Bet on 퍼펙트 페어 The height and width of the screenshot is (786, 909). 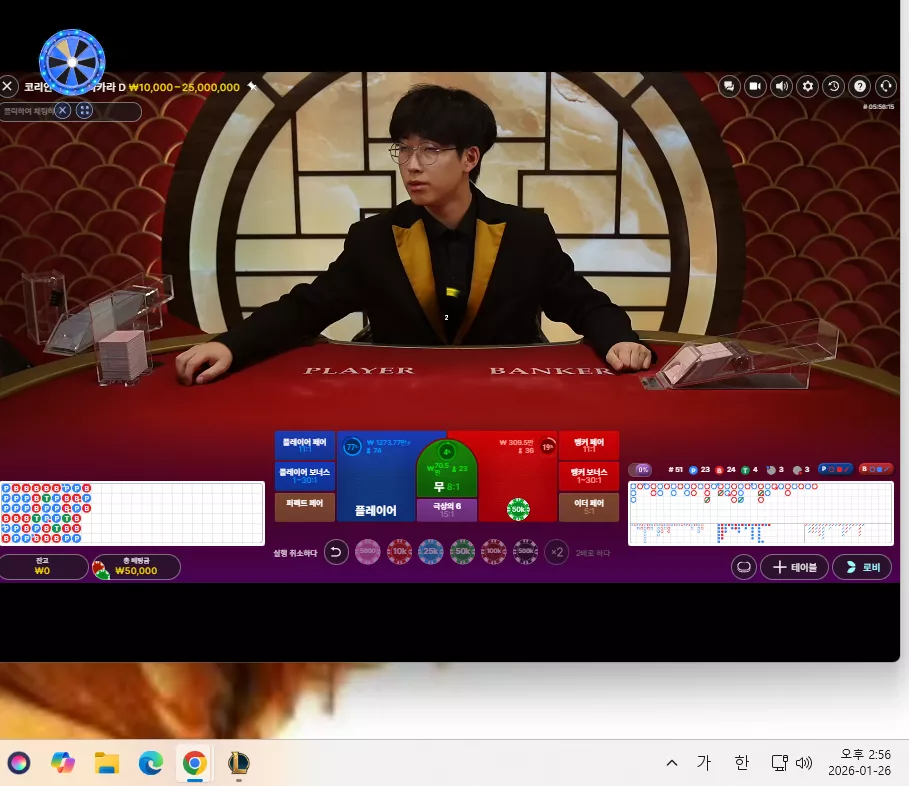(x=304, y=507)
